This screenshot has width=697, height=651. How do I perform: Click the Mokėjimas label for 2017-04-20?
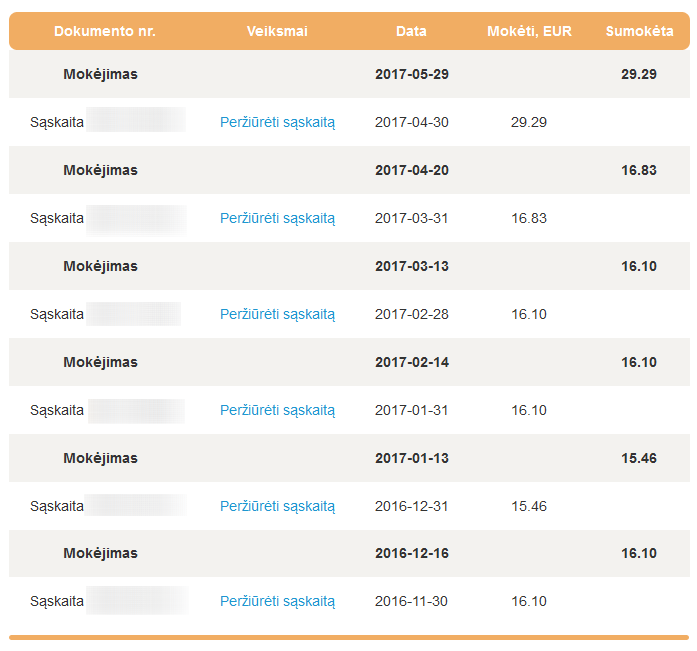pyautogui.click(x=101, y=170)
